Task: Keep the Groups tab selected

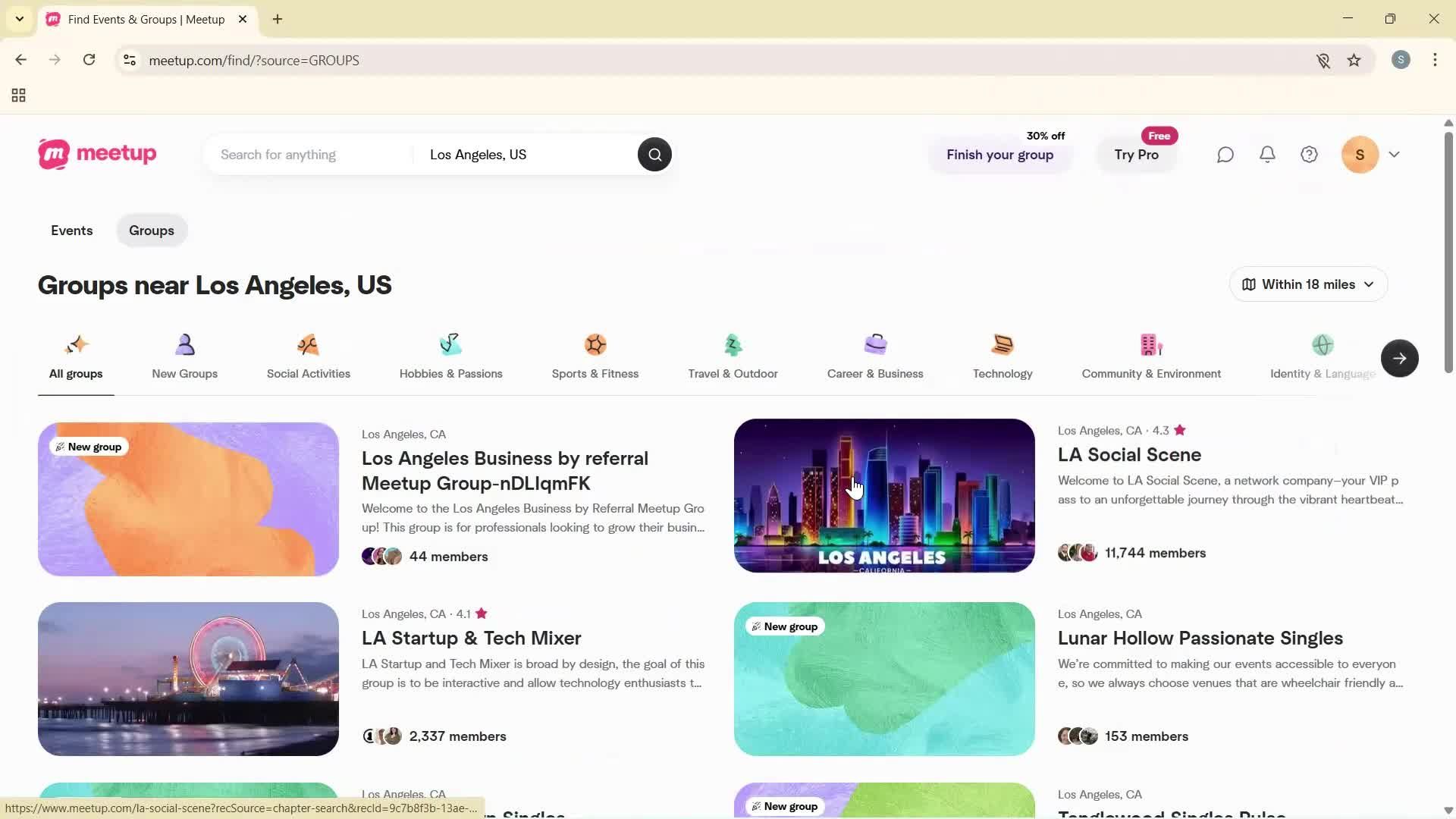Action: [x=151, y=231]
